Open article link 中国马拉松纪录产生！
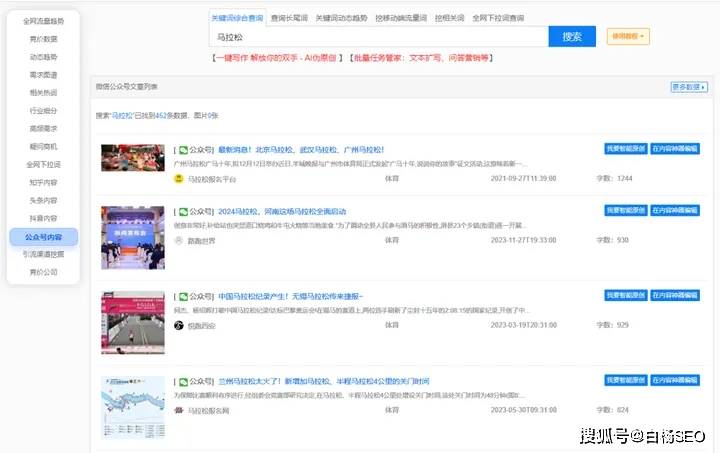Screen dimensions: 720x453 point(291,297)
